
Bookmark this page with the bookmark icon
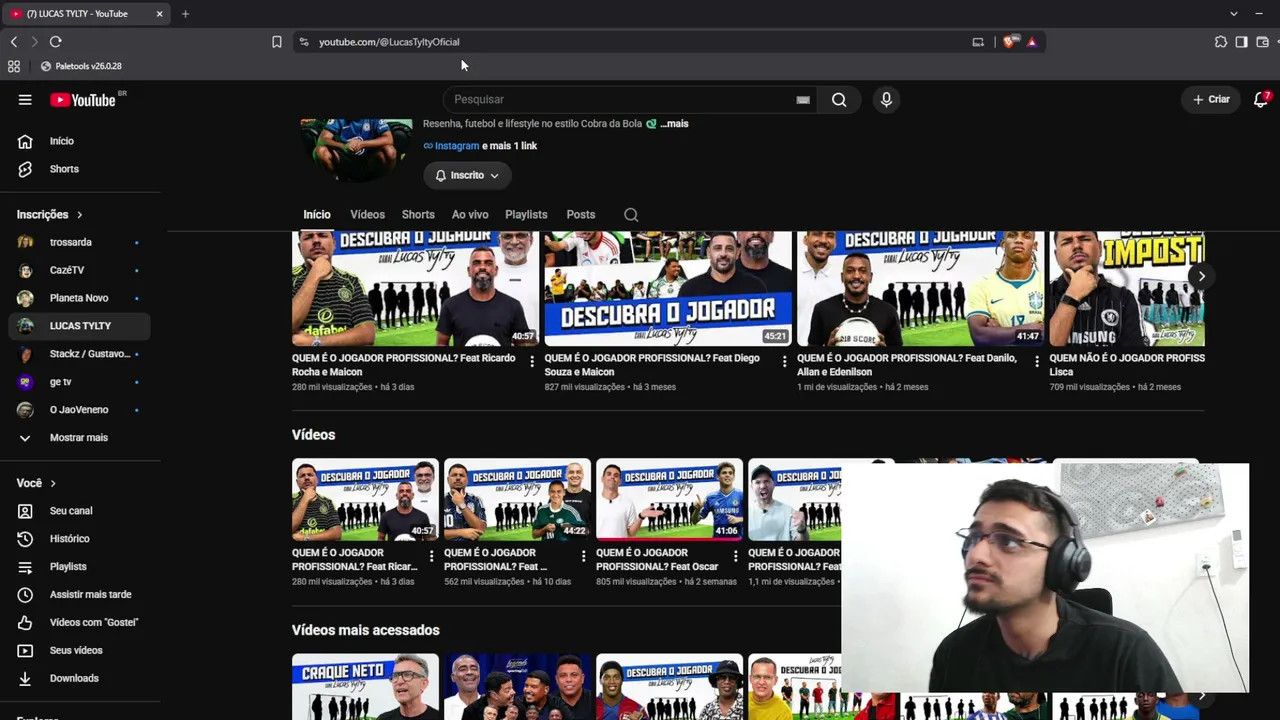pyautogui.click(x=277, y=42)
